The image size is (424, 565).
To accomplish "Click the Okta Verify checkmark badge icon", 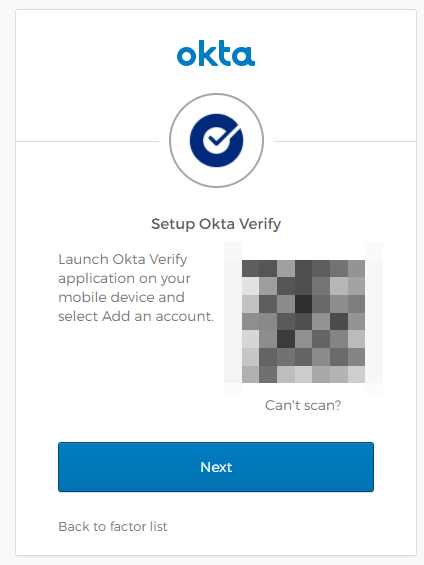I will click(x=217, y=141).
